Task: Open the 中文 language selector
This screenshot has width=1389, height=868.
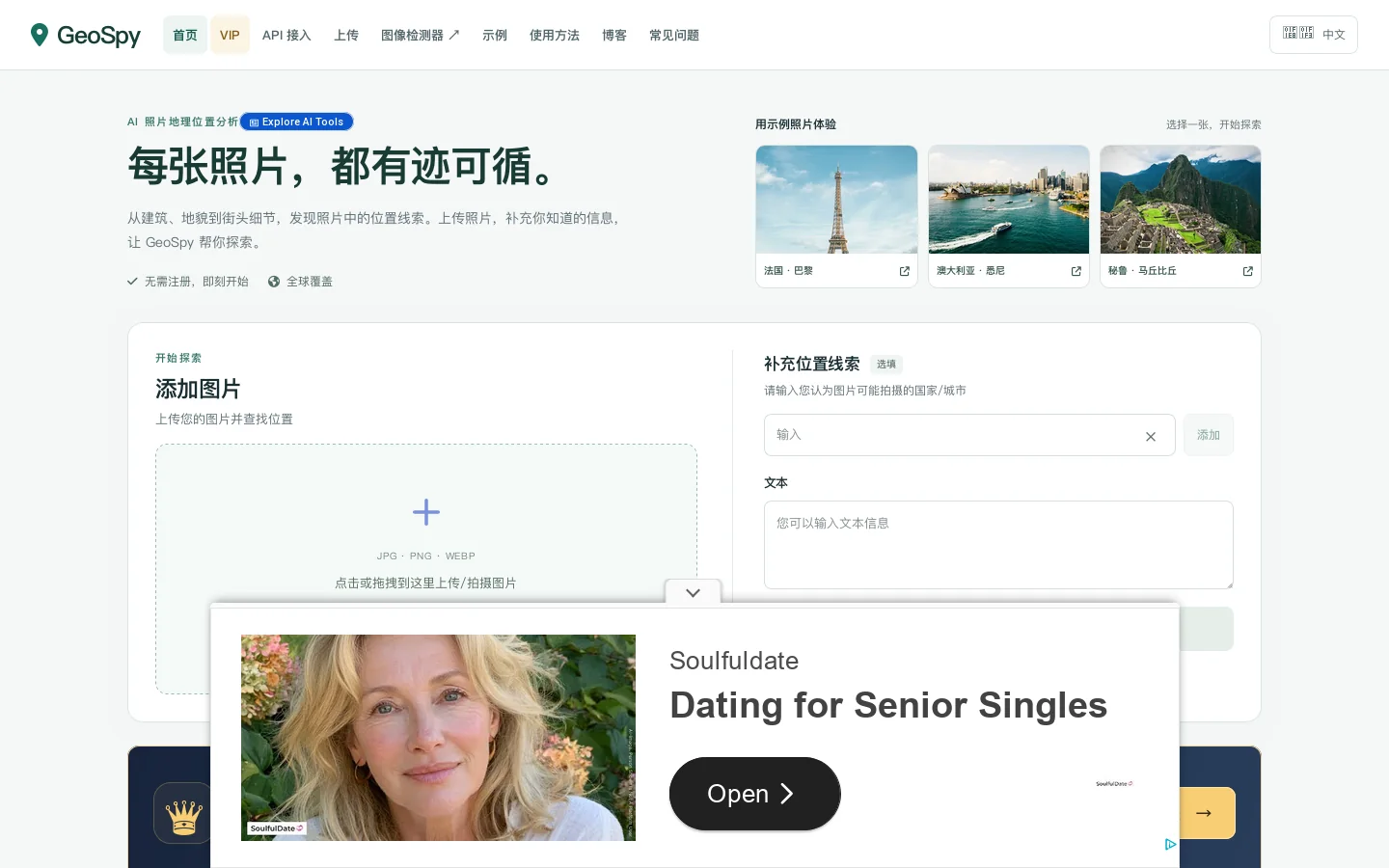Action: click(1314, 35)
